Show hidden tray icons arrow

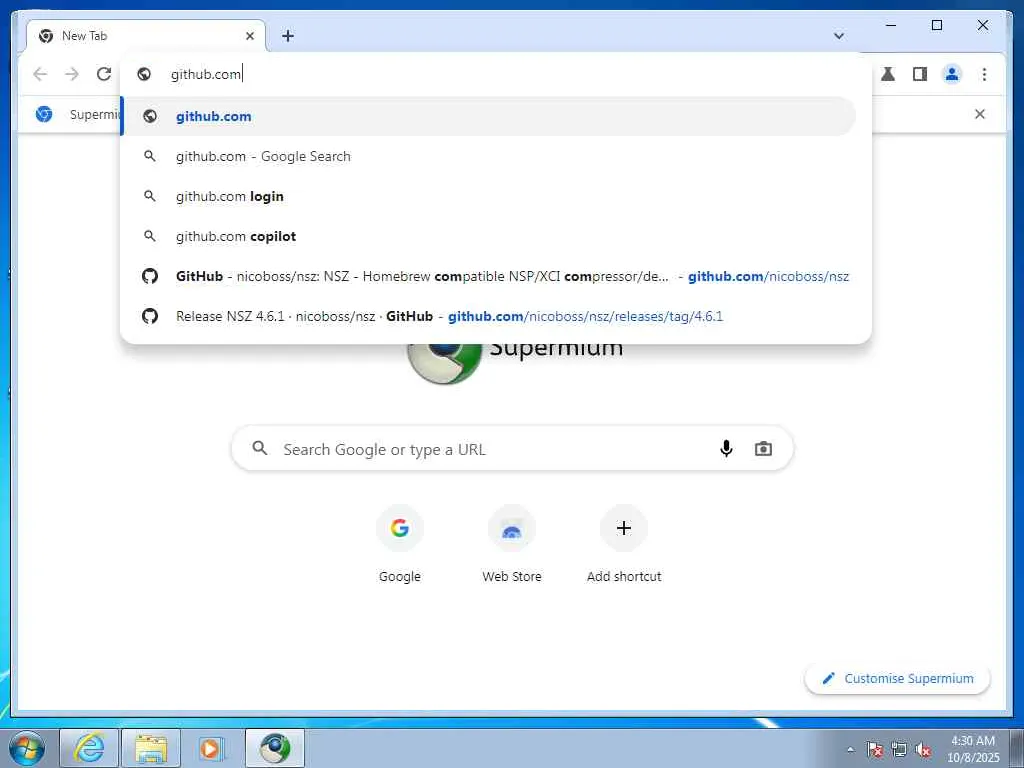point(850,749)
